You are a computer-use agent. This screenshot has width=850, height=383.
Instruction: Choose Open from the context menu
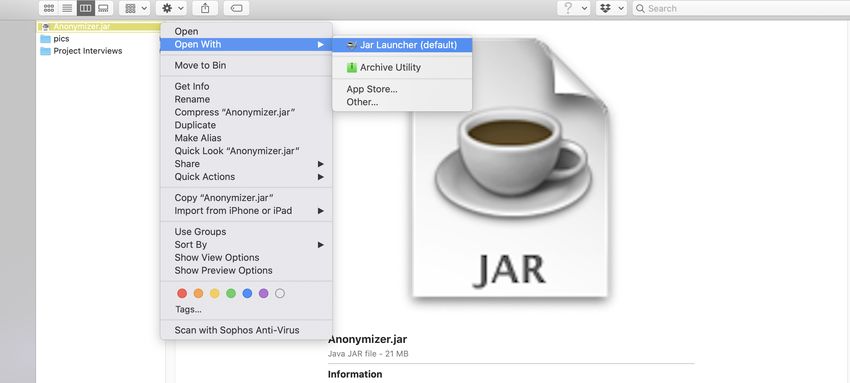pyautogui.click(x=246, y=31)
